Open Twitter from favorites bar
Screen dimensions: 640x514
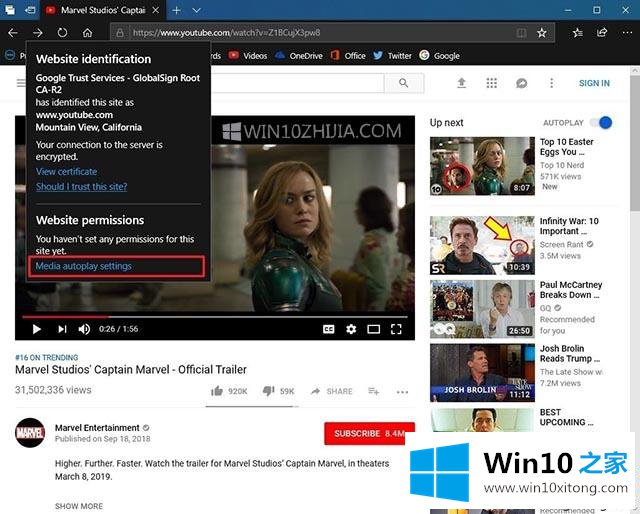(392, 56)
